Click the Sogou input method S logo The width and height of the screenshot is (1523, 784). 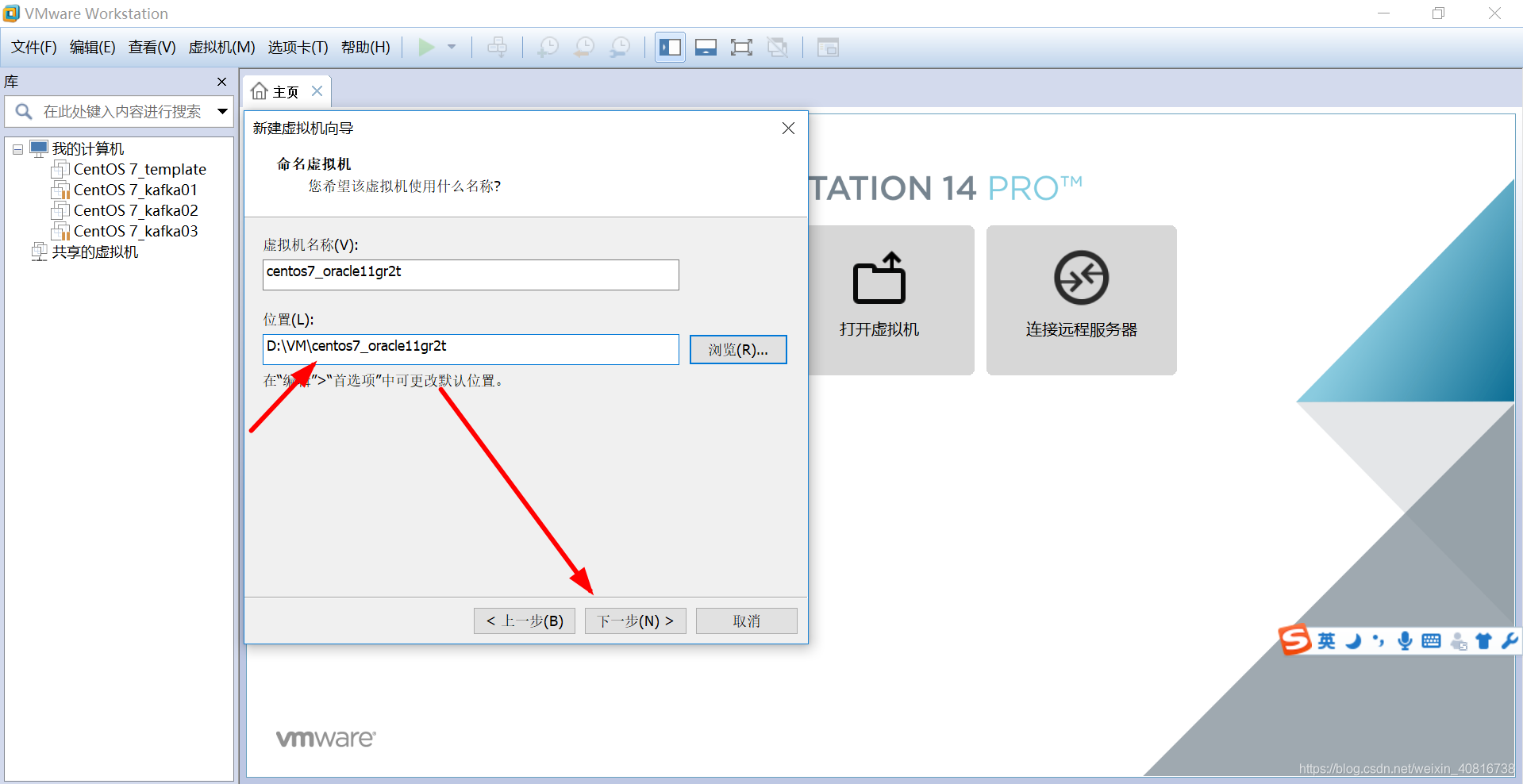(x=1294, y=640)
